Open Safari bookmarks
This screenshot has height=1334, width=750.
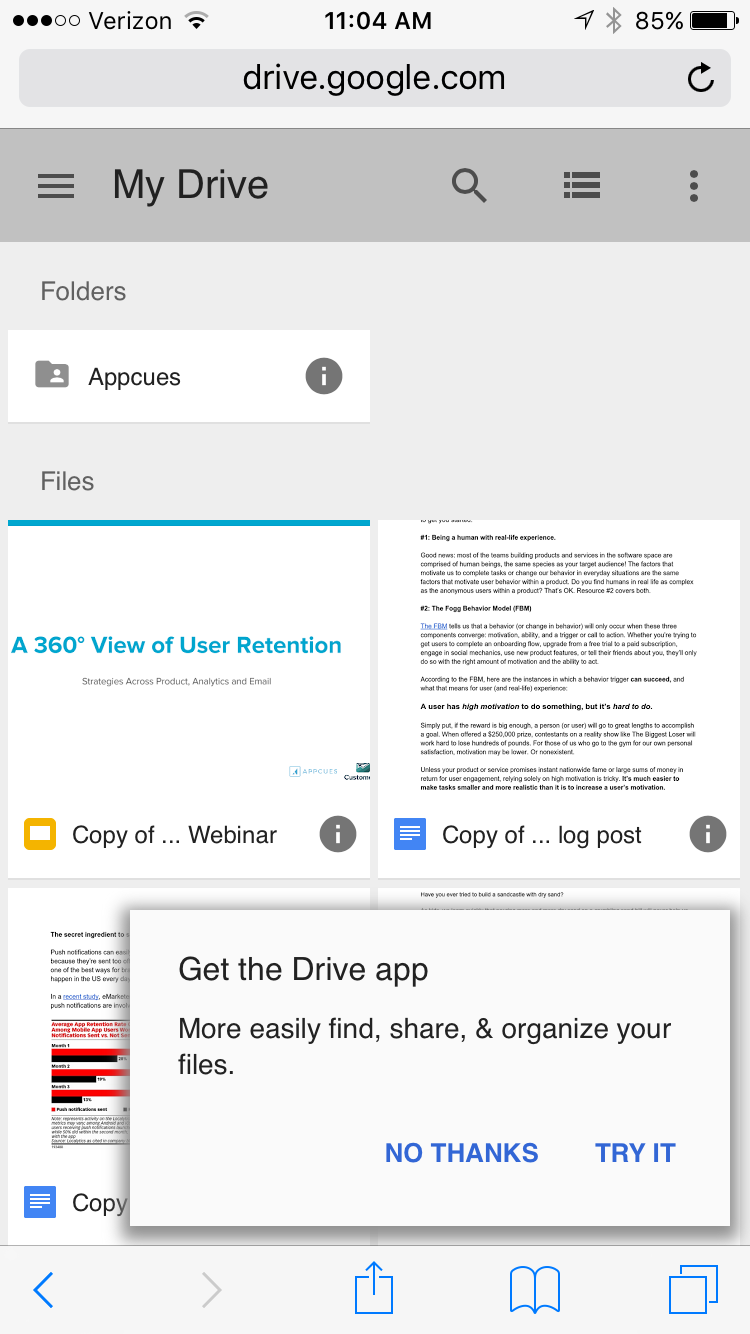(x=535, y=1289)
